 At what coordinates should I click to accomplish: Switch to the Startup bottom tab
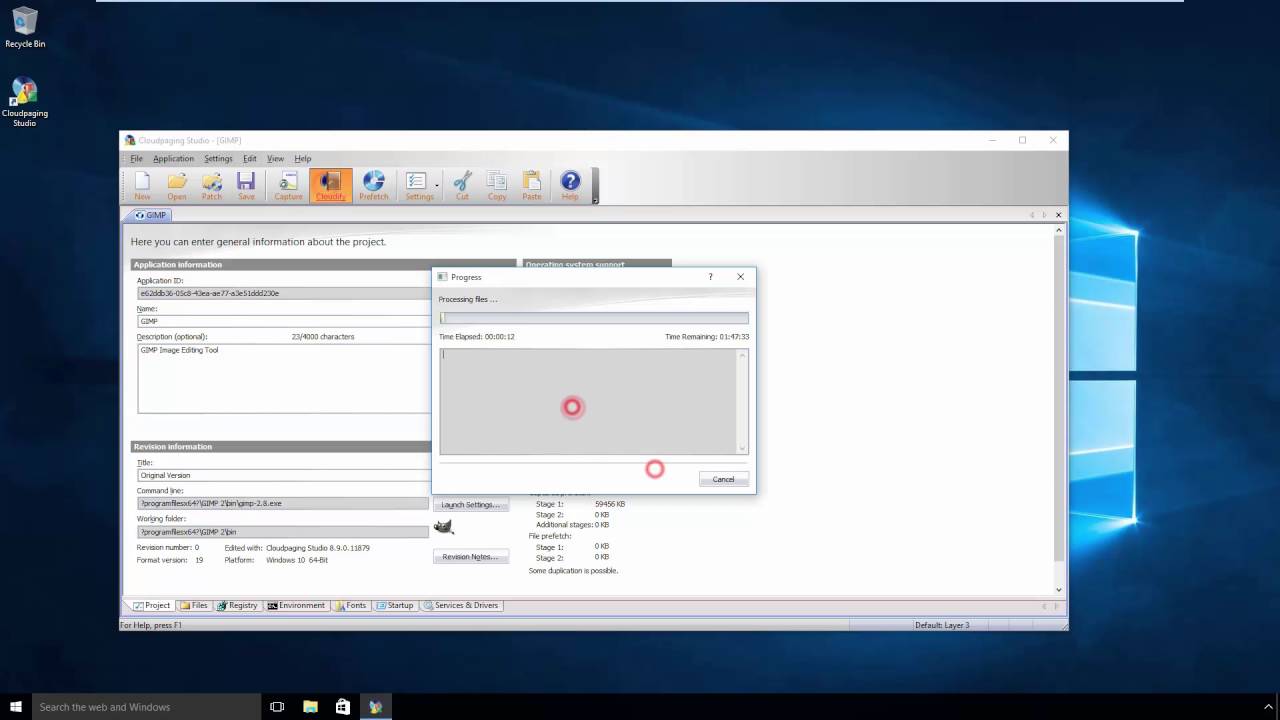[395, 605]
